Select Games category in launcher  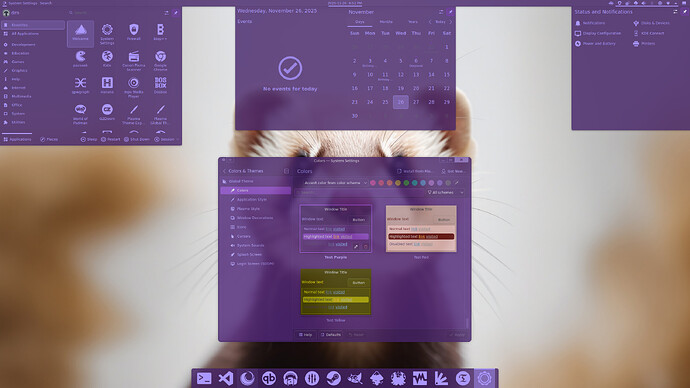tap(33, 62)
